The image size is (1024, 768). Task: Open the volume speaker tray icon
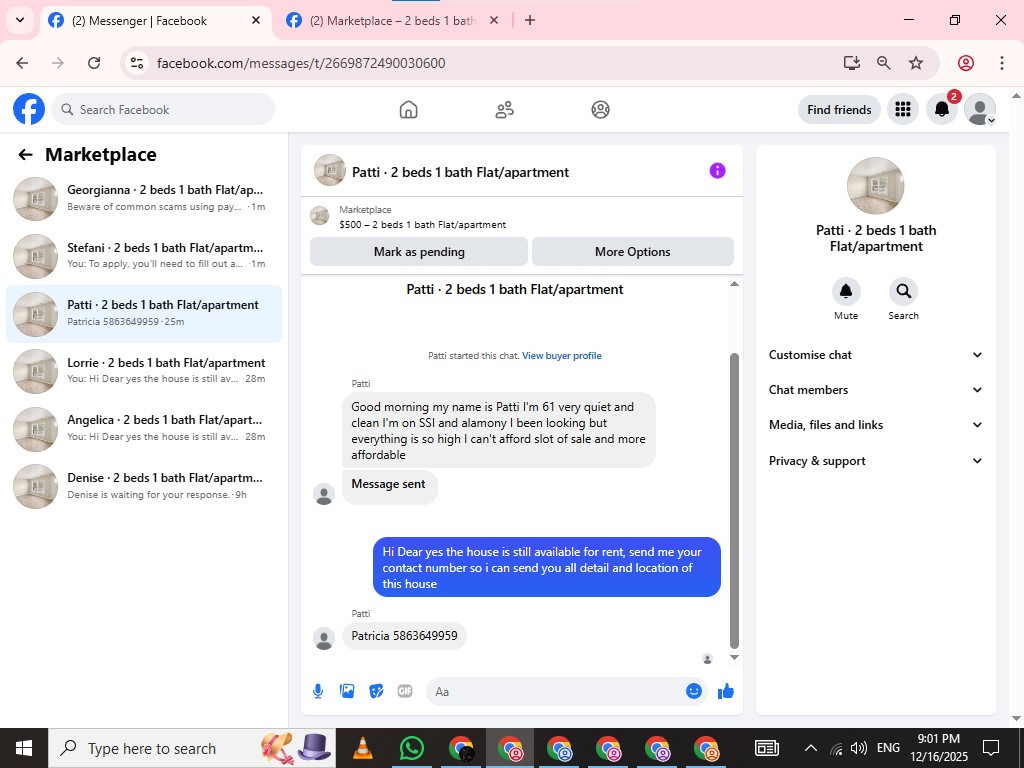point(859,748)
